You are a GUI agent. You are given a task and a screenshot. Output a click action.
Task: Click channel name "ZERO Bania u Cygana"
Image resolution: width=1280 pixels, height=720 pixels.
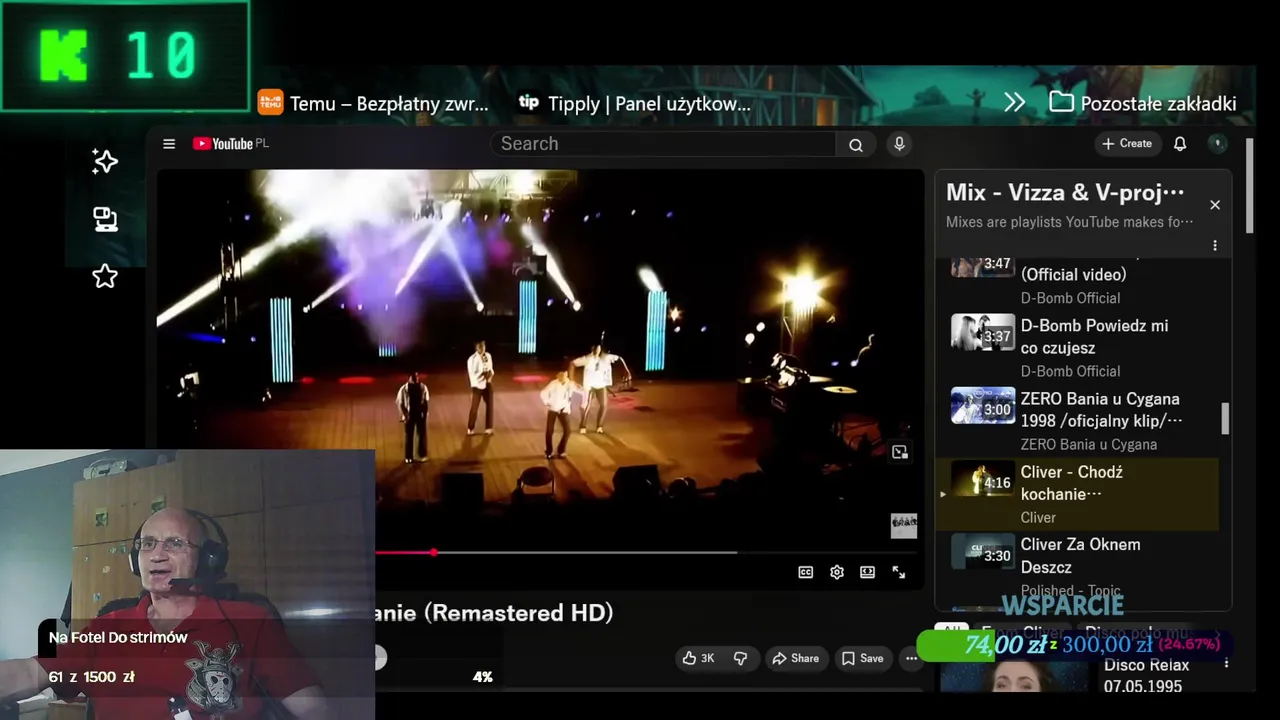pos(1089,444)
